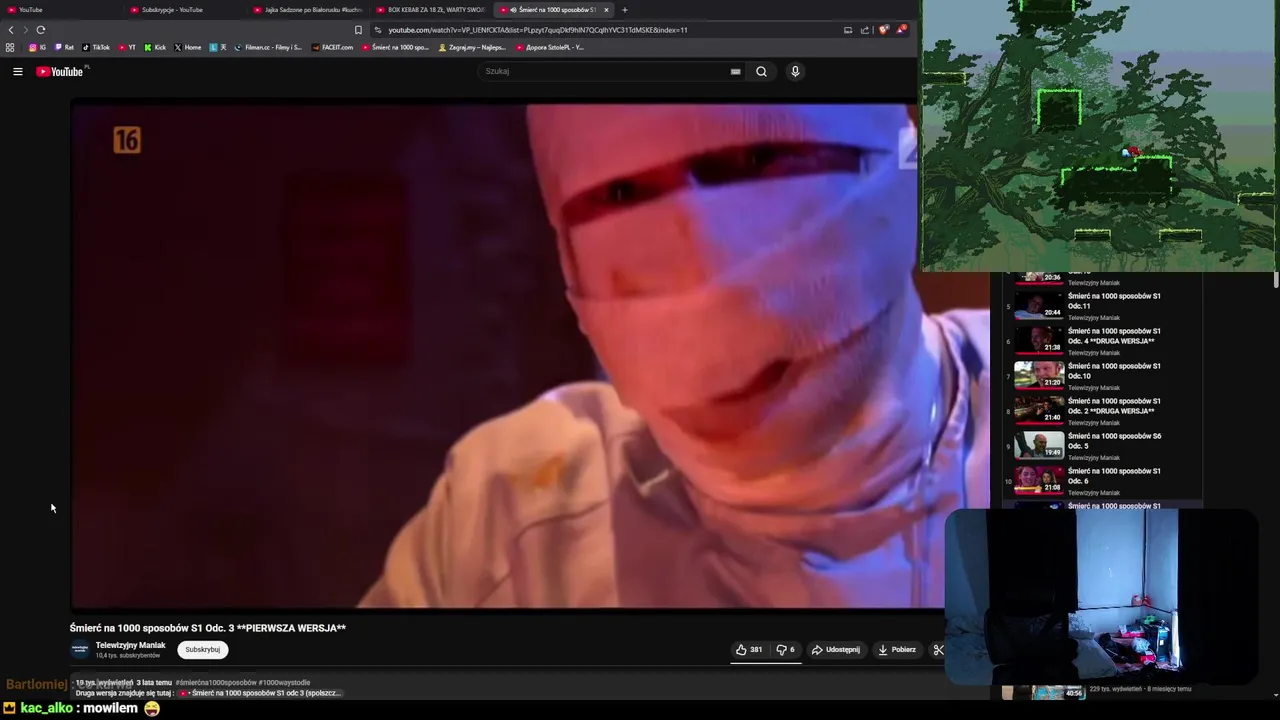
Task: Open the X Home bookmark
Action: (188, 47)
